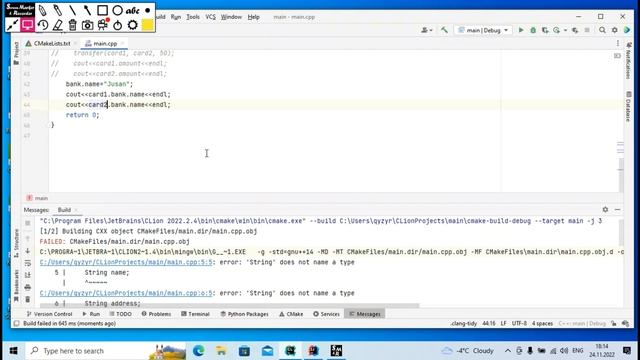640x360 pixels.
Task: Click the horizontal scrollbar in build output
Action: pyautogui.click(x=230, y=306)
